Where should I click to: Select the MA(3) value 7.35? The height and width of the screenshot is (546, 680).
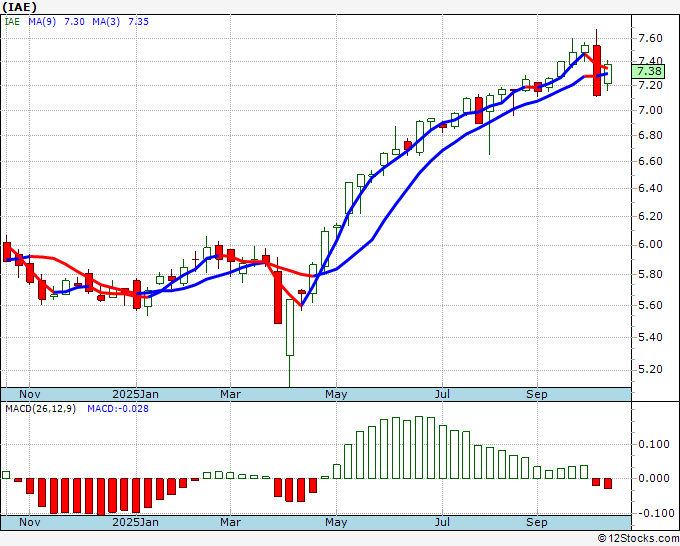coord(138,21)
